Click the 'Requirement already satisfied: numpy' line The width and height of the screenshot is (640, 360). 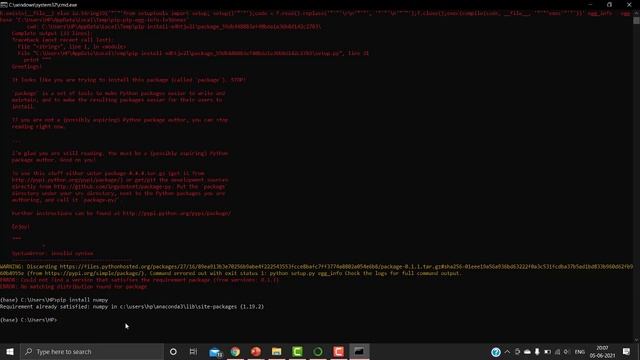pos(132,307)
